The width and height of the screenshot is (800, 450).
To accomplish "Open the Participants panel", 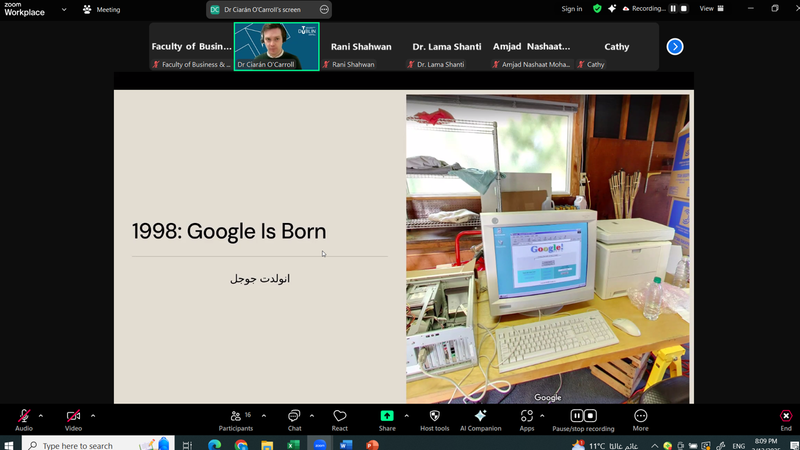I will coord(235,420).
